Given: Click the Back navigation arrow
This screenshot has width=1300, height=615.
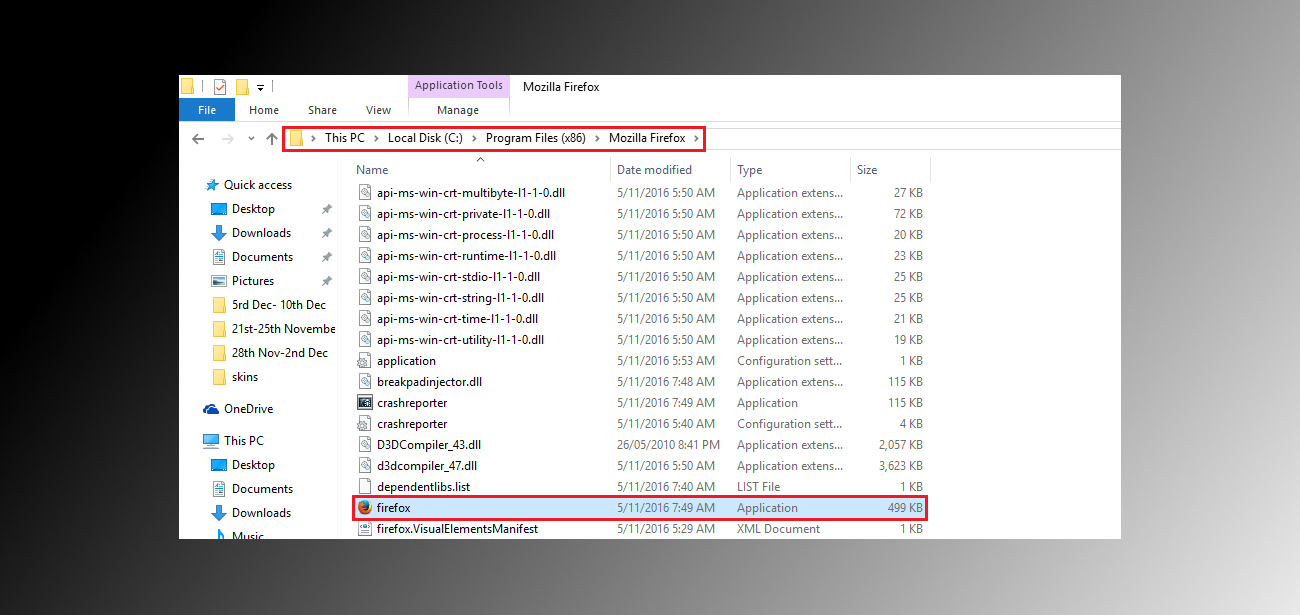Looking at the screenshot, I should coord(198,138).
